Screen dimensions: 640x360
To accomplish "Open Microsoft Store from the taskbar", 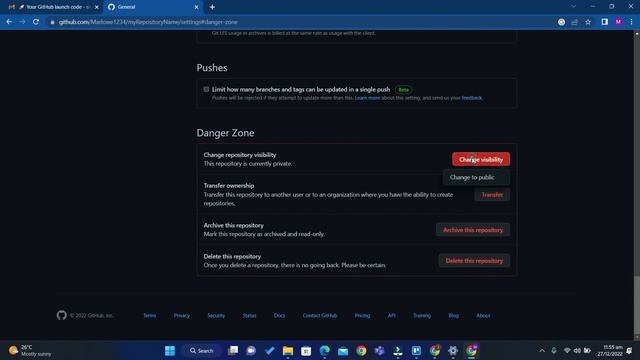I will [x=306, y=351].
